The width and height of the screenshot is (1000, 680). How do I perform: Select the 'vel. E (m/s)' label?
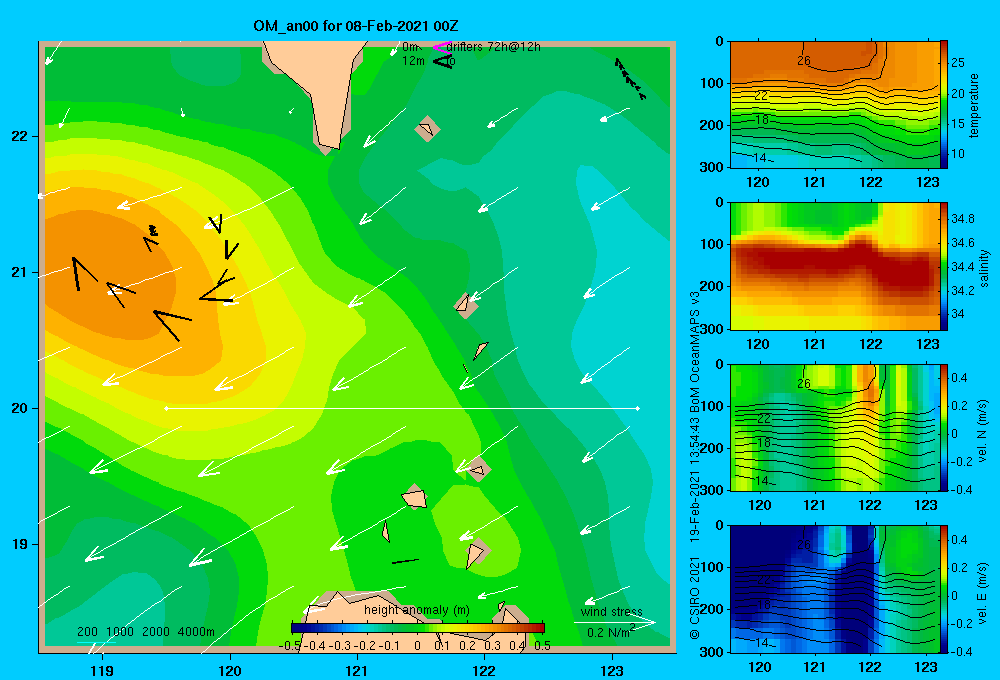[982, 592]
